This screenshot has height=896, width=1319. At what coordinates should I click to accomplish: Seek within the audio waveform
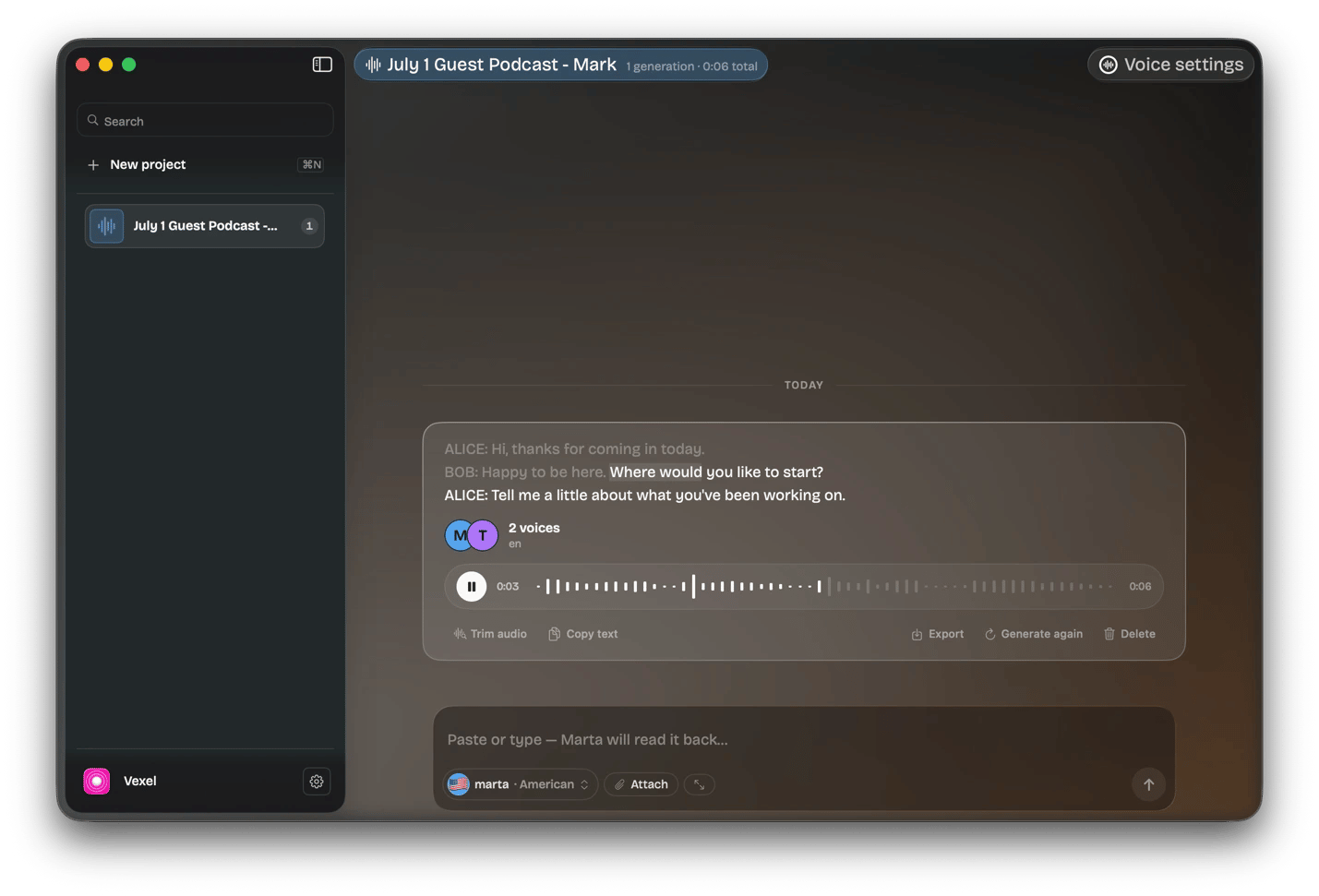(825, 586)
